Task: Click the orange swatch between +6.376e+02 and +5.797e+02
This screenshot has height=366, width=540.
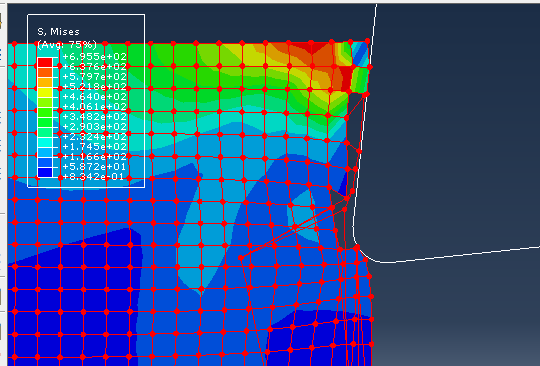Action: (45, 72)
